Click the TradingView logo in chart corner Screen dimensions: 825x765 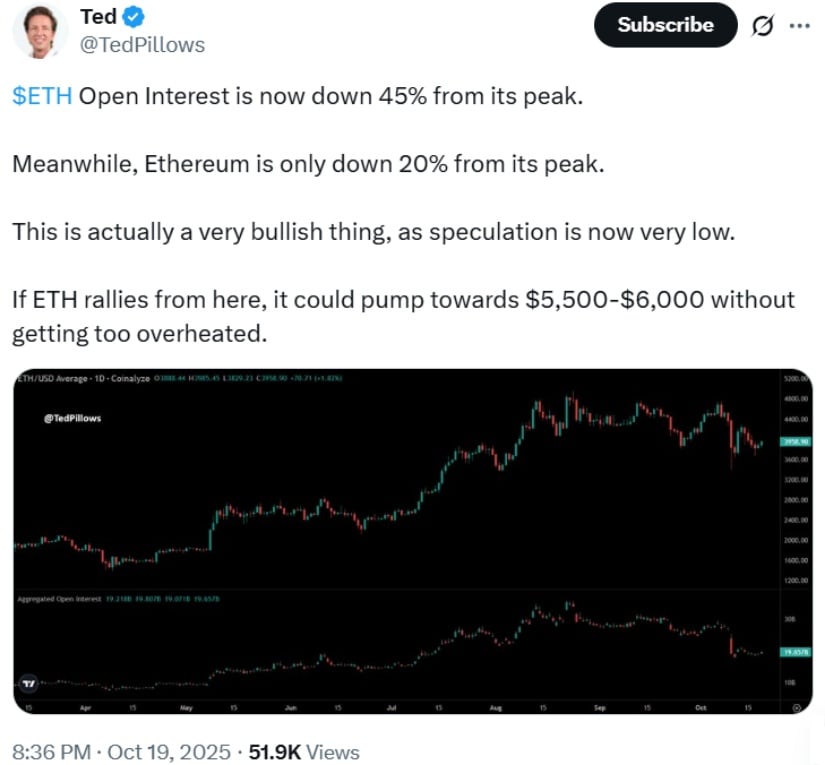(x=31, y=682)
